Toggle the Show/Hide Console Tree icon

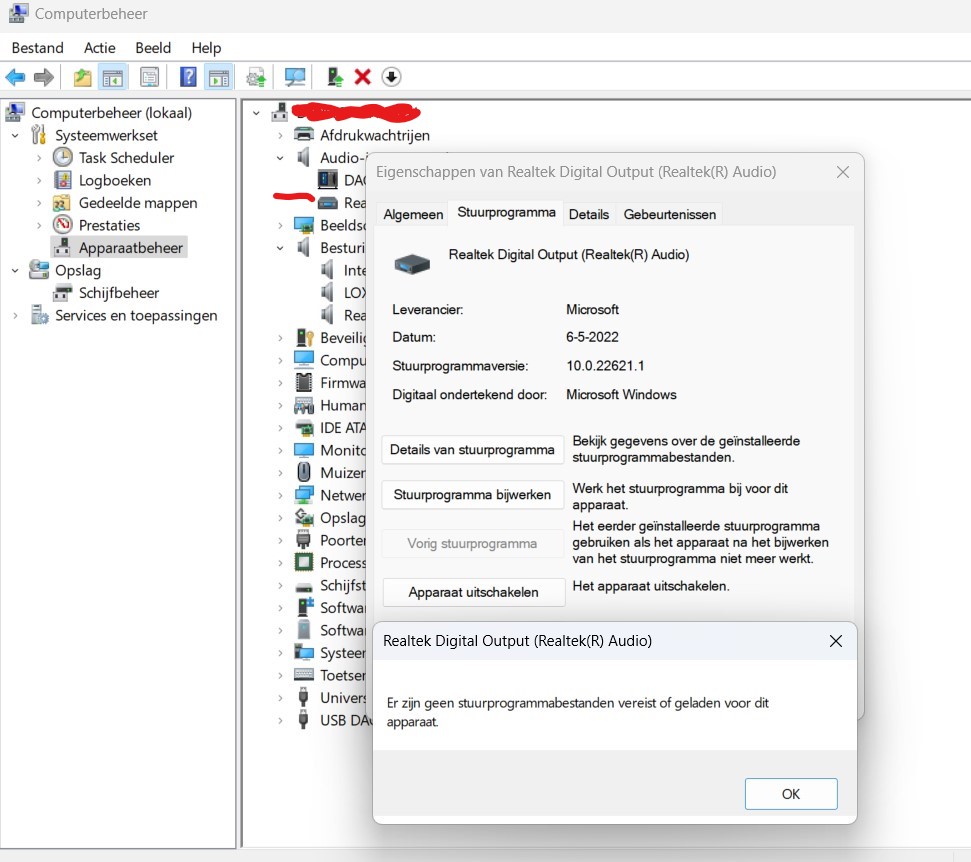(113, 77)
